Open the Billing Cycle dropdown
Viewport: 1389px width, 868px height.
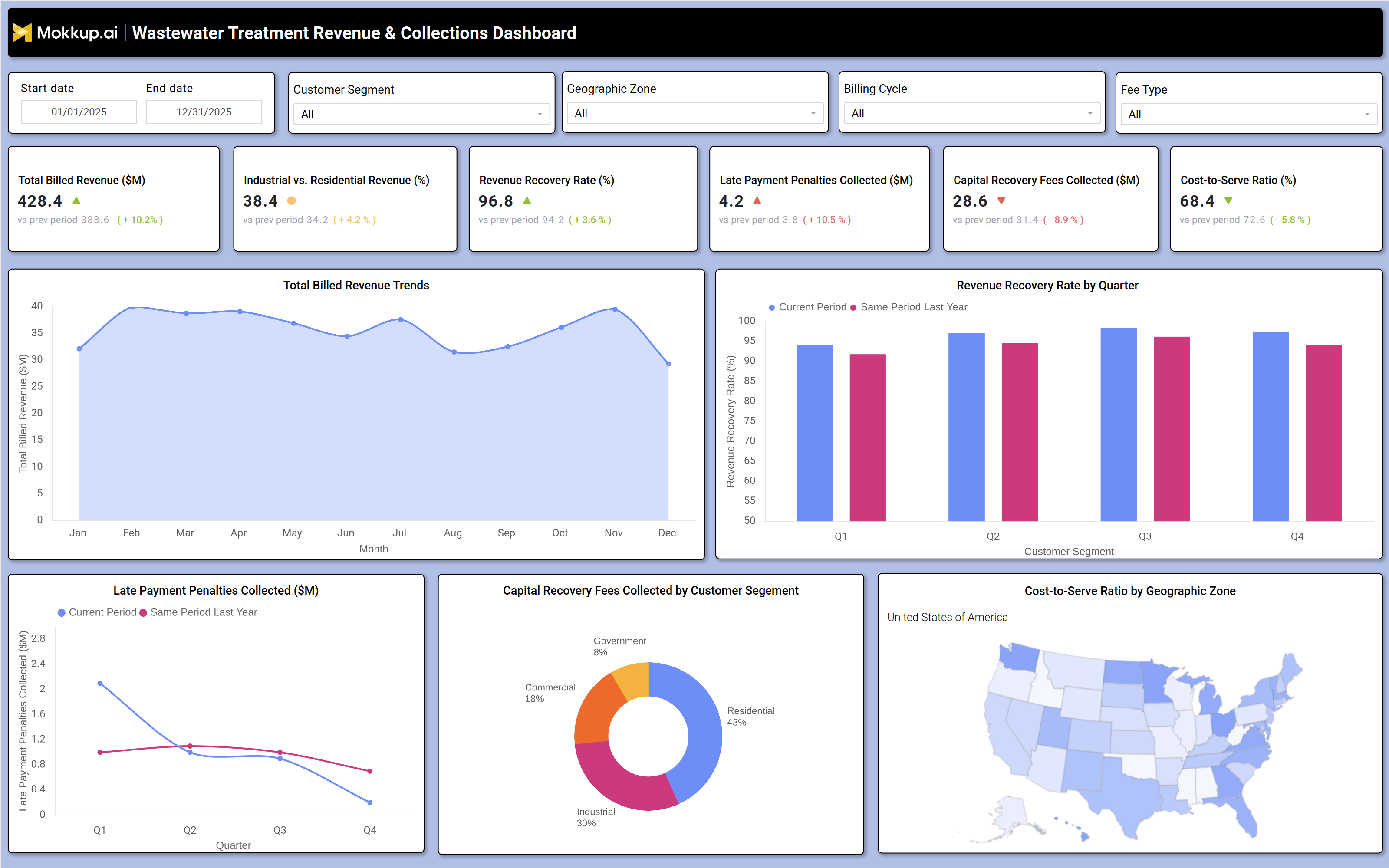[x=972, y=113]
